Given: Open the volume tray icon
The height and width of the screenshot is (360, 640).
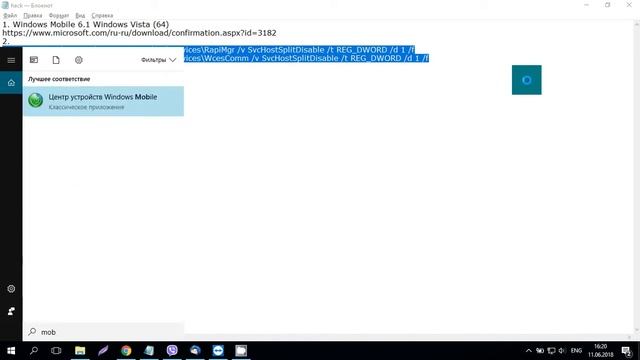Looking at the screenshot, I should click(562, 351).
